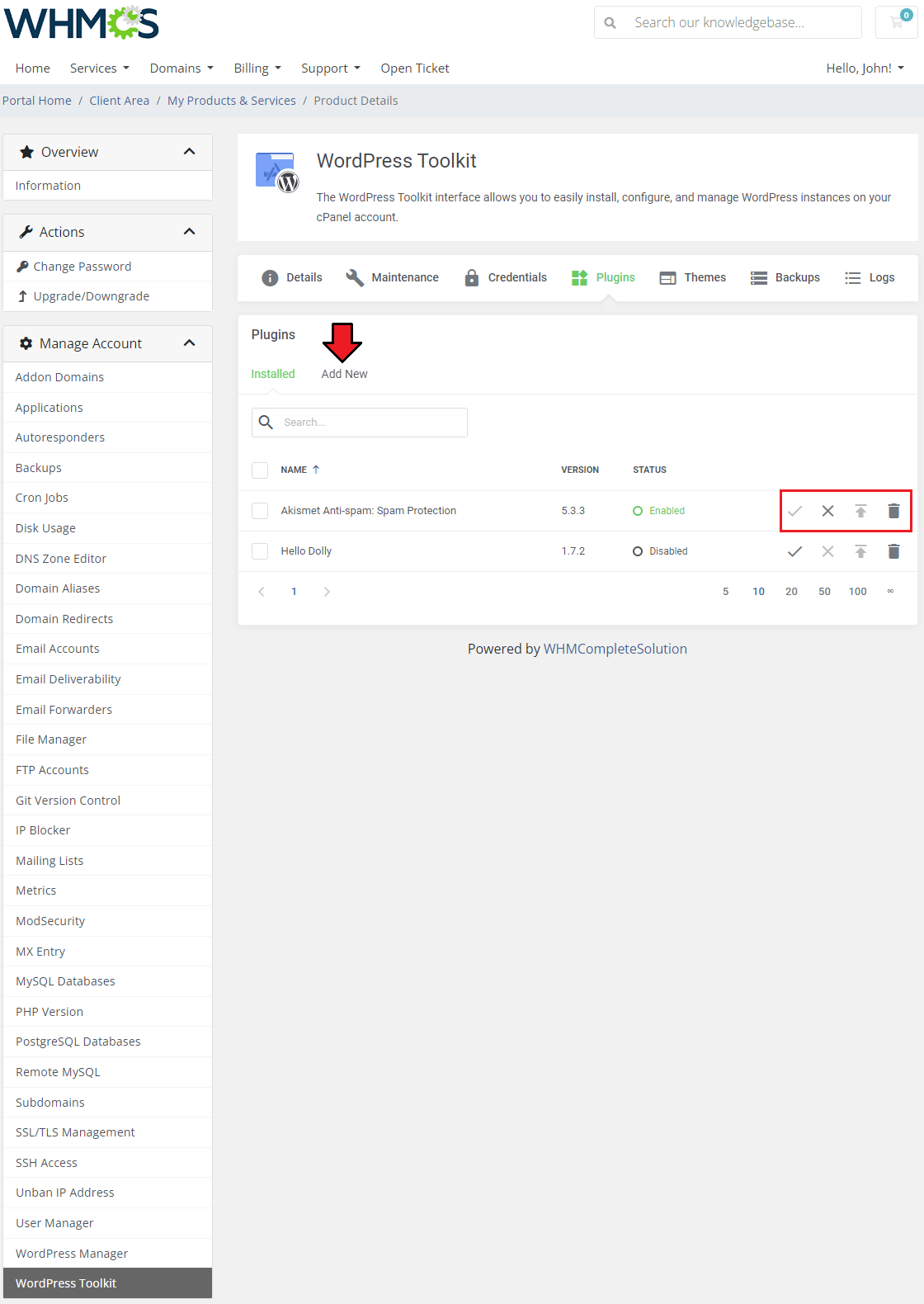Open the Domains dropdown menu
Image resolution: width=924 pixels, height=1304 pixels.
[x=181, y=69]
